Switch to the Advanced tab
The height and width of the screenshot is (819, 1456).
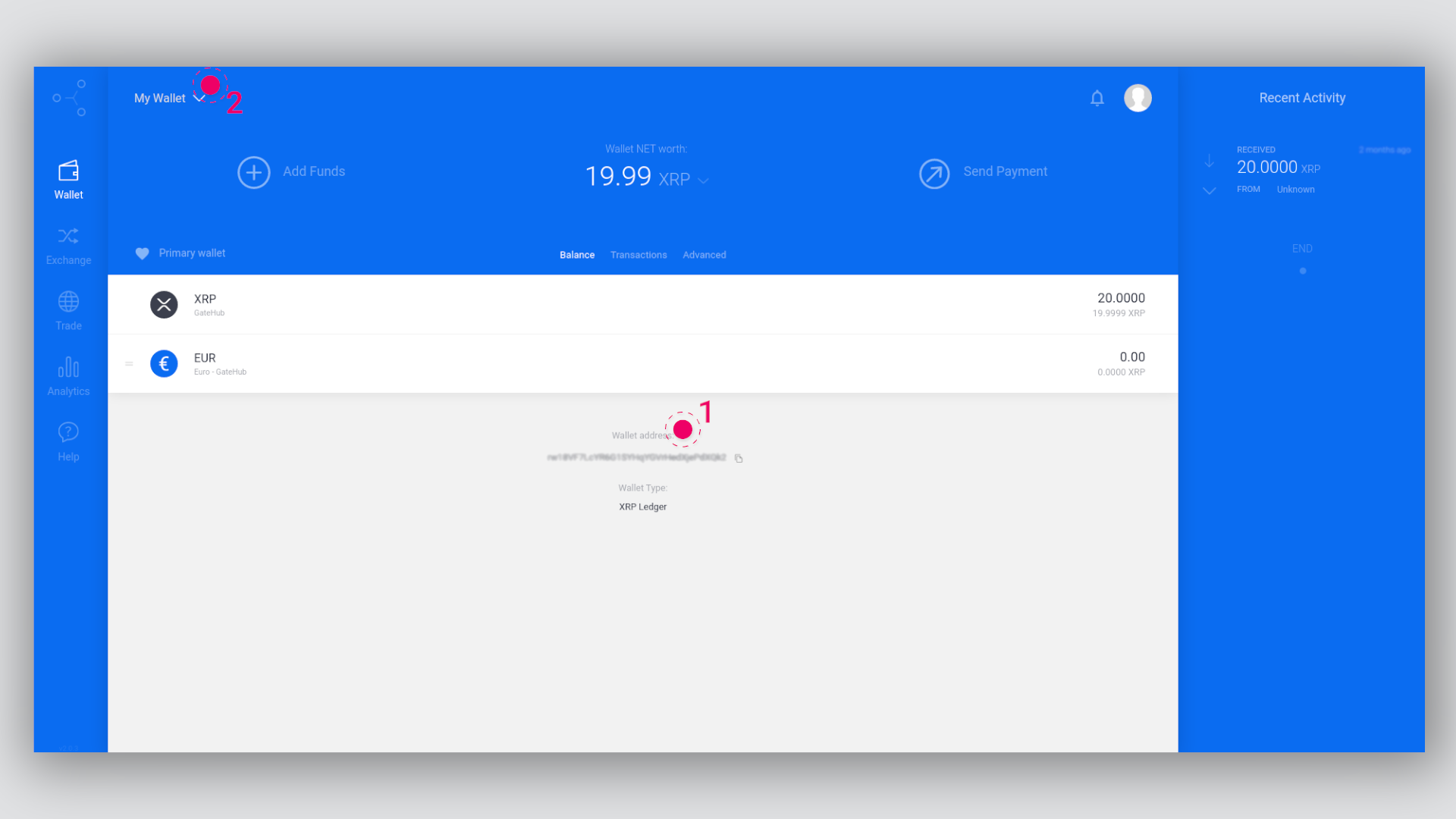tap(703, 254)
